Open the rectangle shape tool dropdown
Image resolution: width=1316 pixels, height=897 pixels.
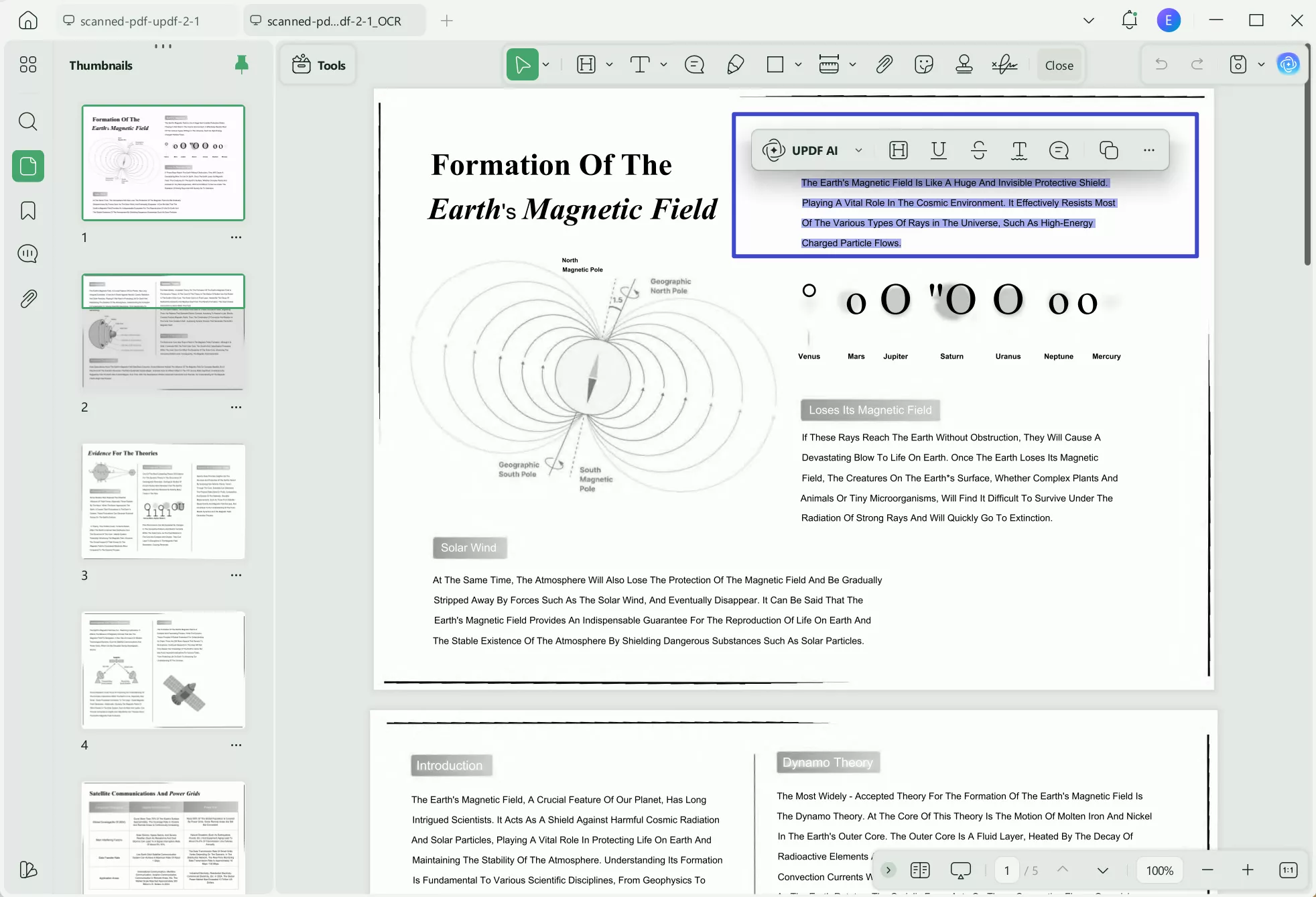[798, 65]
